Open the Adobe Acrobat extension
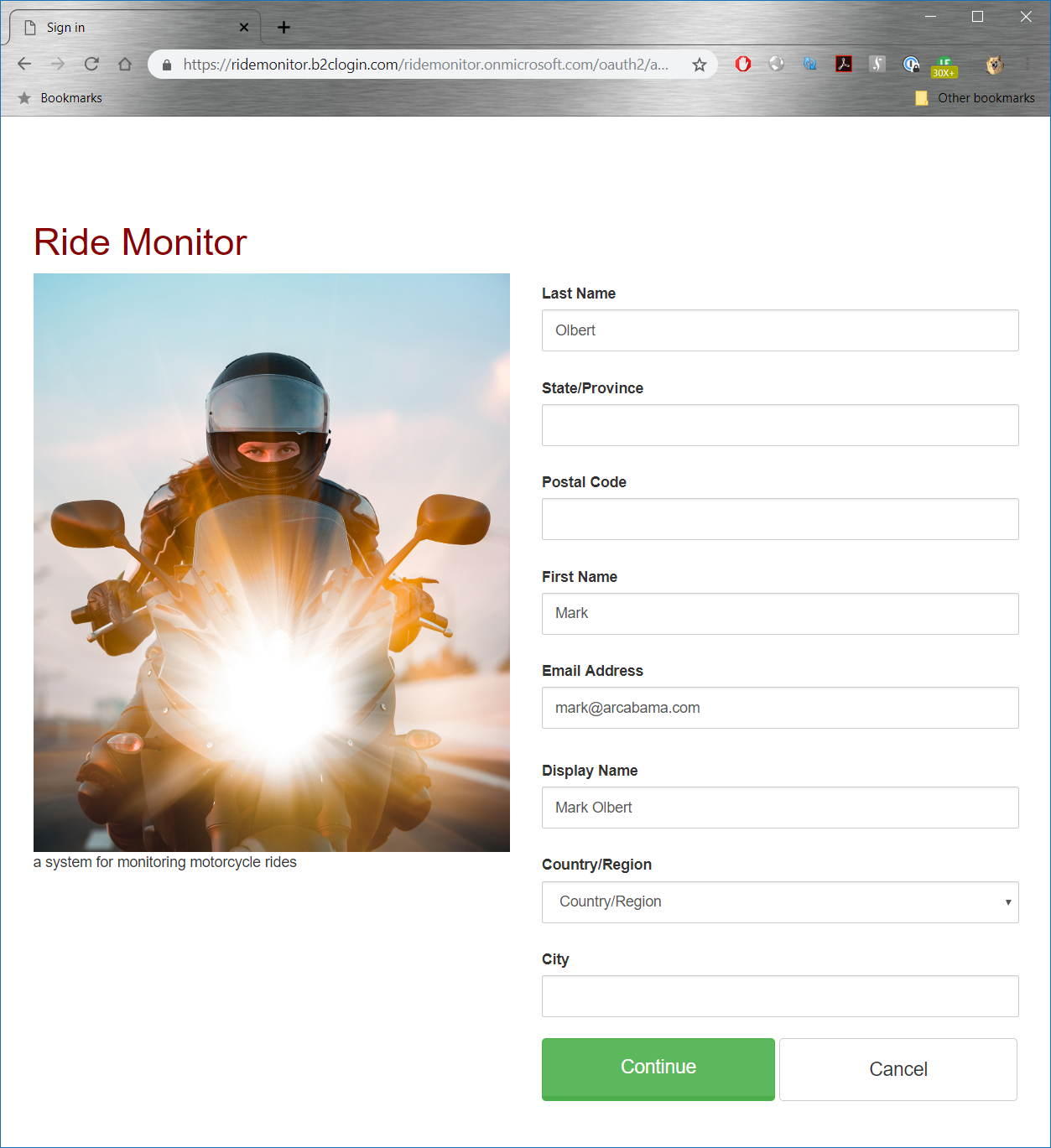The width and height of the screenshot is (1051, 1148). pos(844,64)
